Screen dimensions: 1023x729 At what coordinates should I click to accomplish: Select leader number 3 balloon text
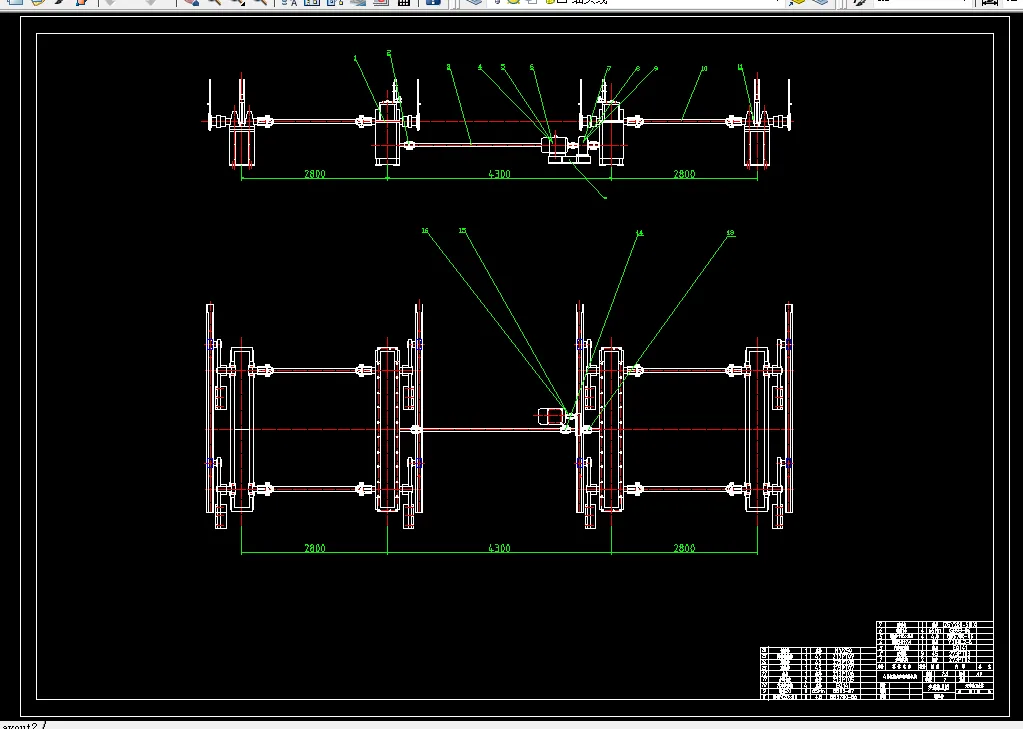[448, 67]
